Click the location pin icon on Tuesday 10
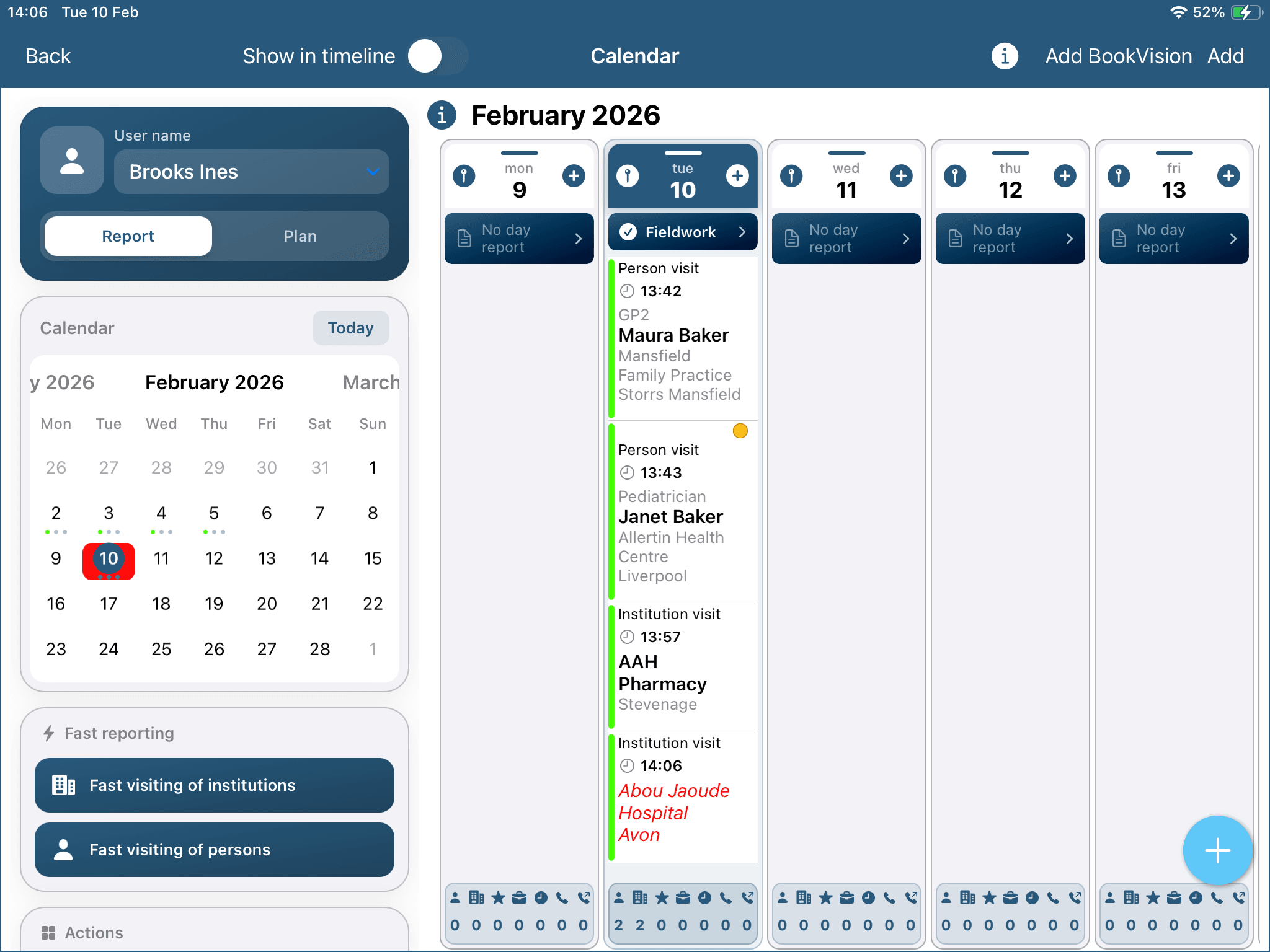The height and width of the screenshot is (952, 1270). point(628,176)
